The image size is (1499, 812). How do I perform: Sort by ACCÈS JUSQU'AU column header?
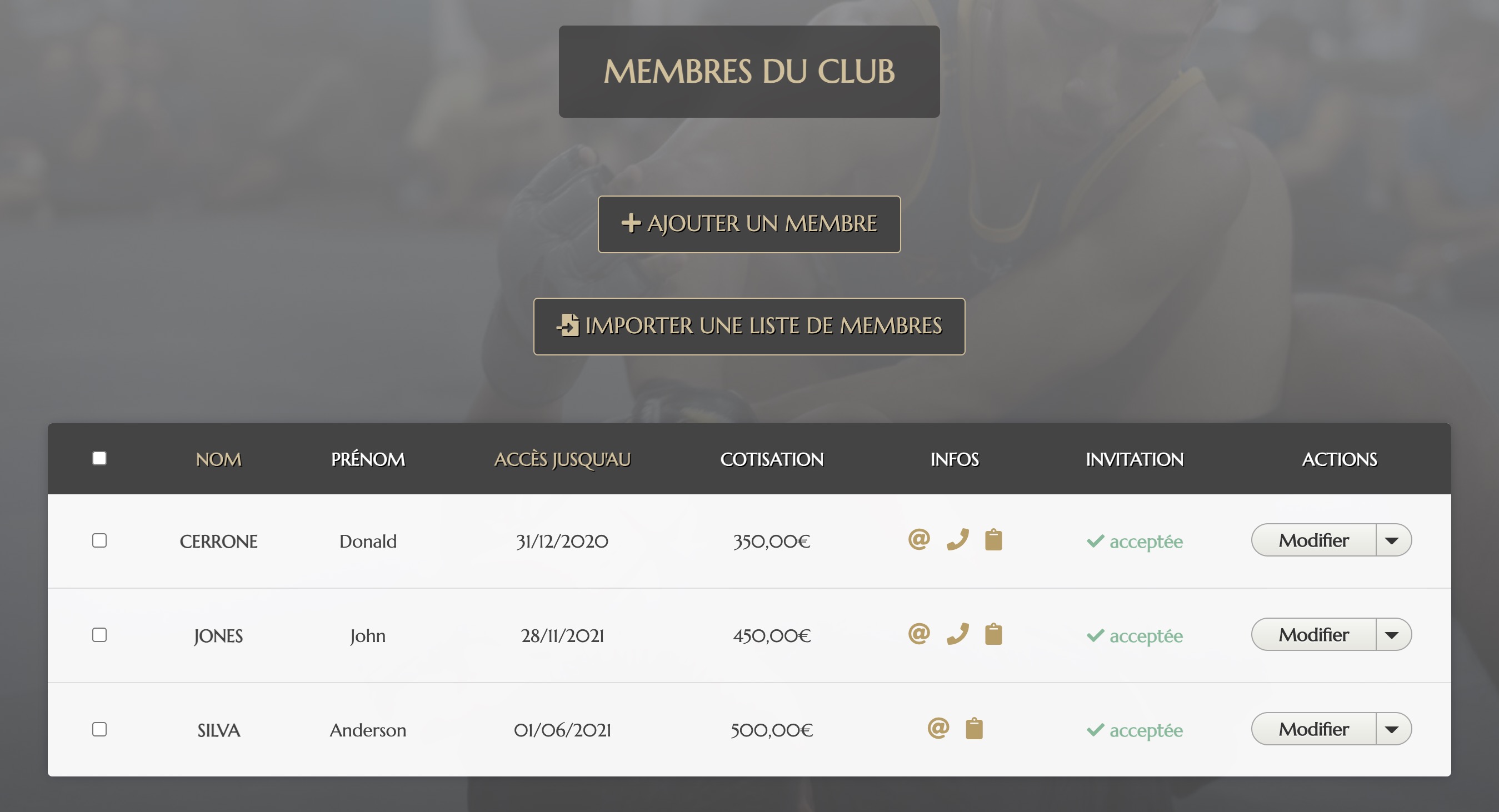tap(562, 459)
